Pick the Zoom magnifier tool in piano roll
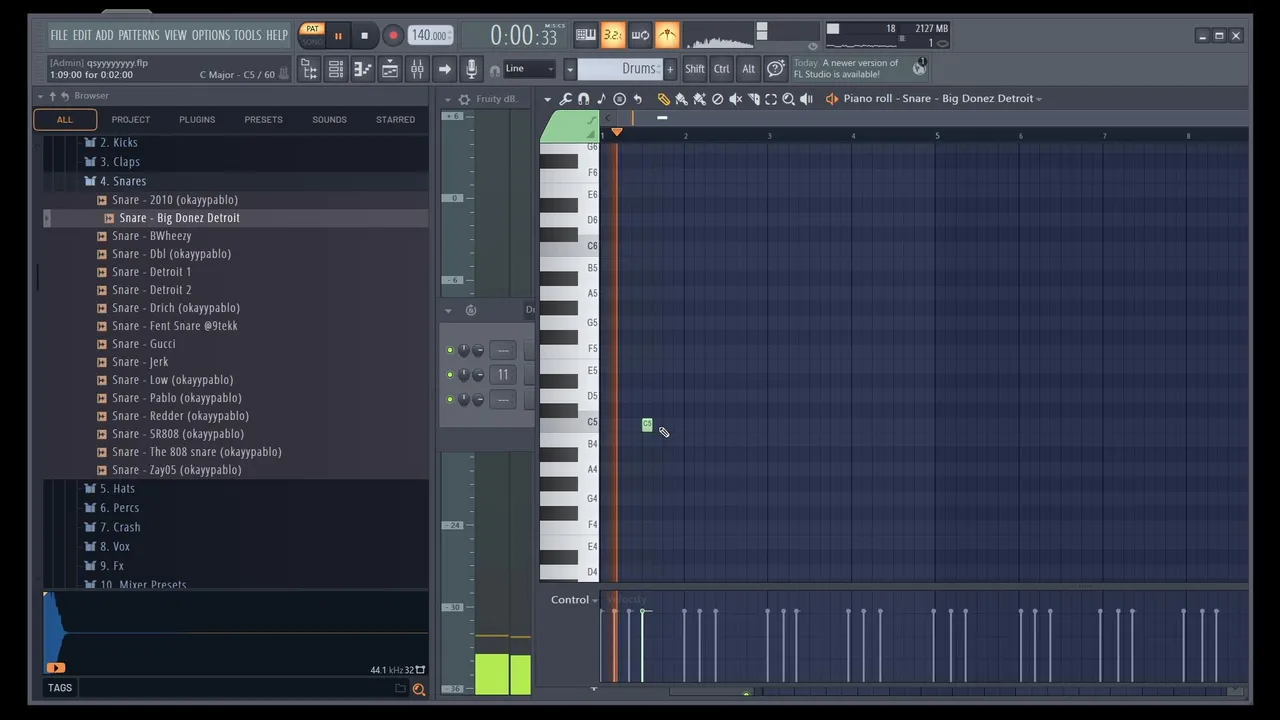This screenshot has width=1280, height=720. [x=788, y=99]
